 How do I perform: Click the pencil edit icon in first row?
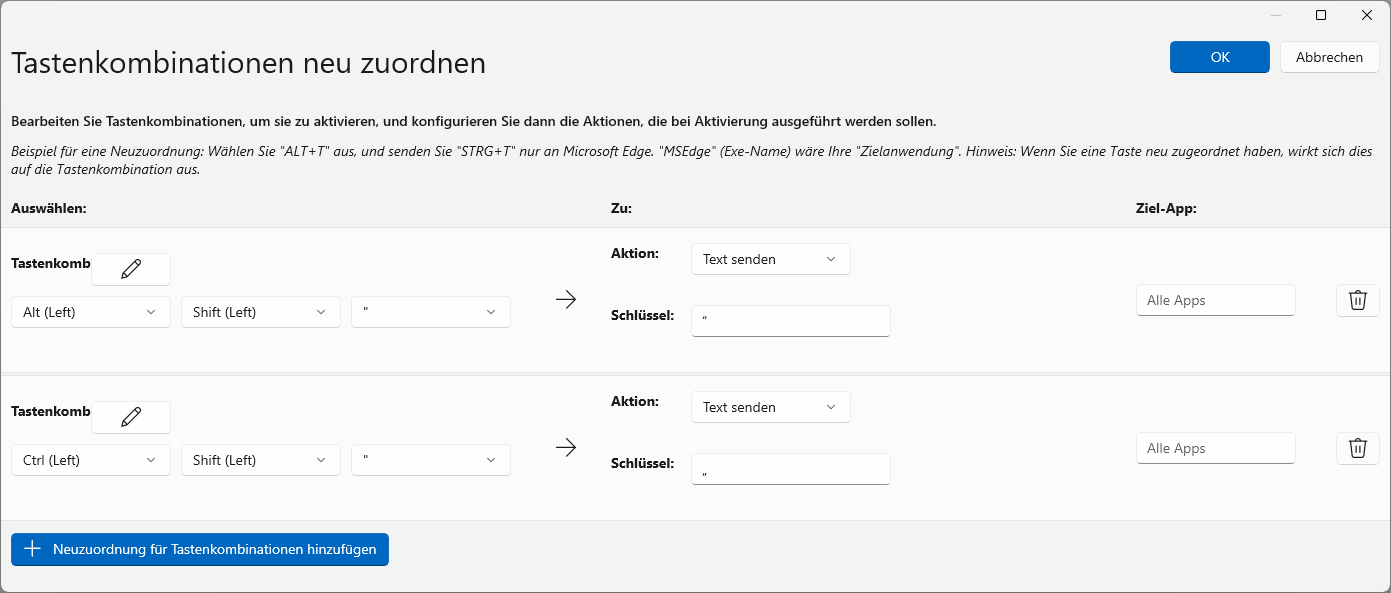pyautogui.click(x=131, y=269)
